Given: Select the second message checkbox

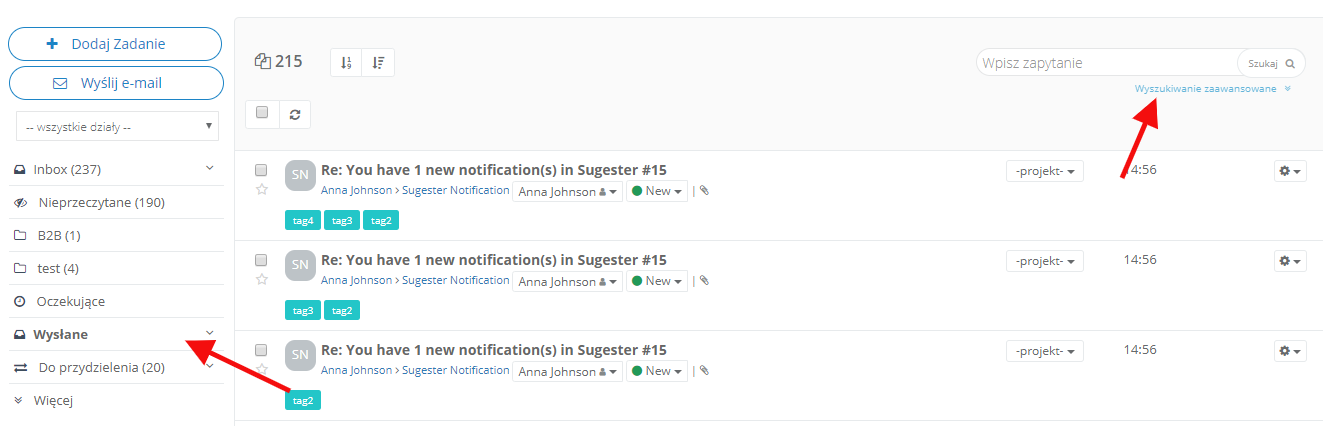Looking at the screenshot, I should point(261,260).
